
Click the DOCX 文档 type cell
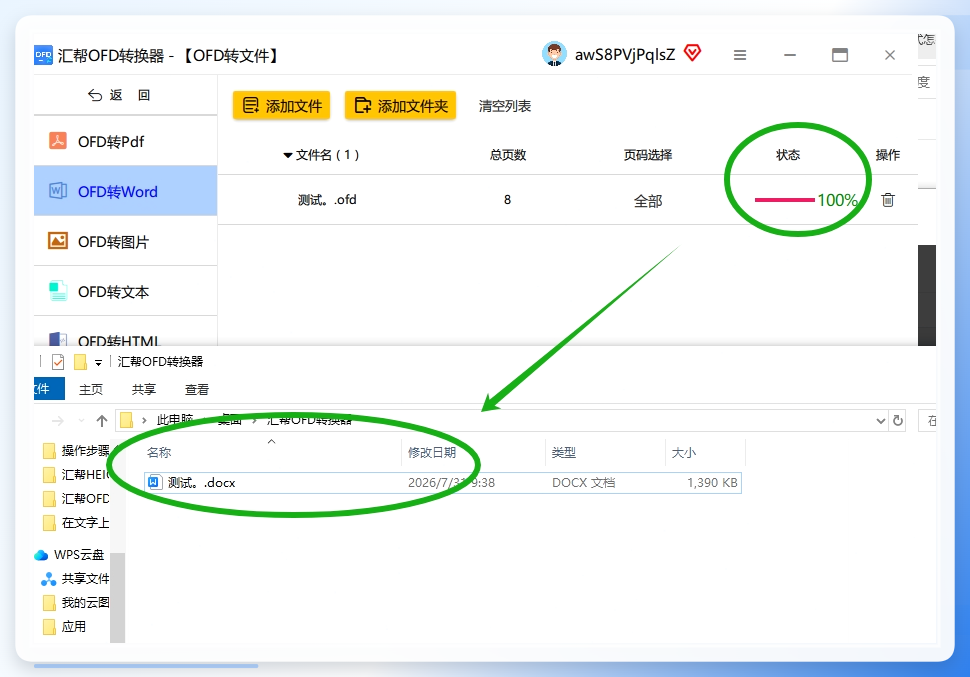(x=583, y=483)
